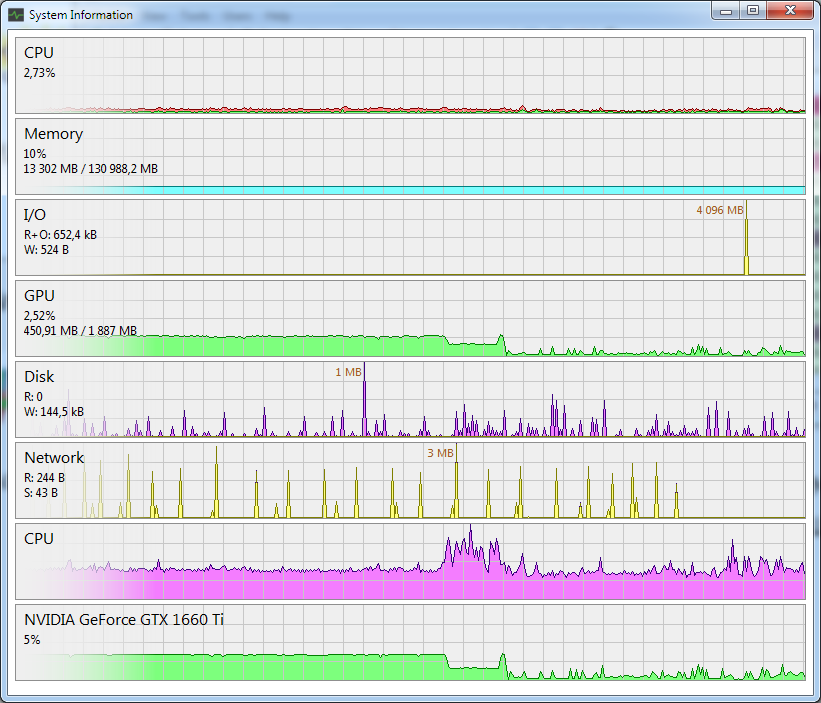Click the 2,73% CPU usage value
The height and width of the screenshot is (703, 821).
[39, 73]
